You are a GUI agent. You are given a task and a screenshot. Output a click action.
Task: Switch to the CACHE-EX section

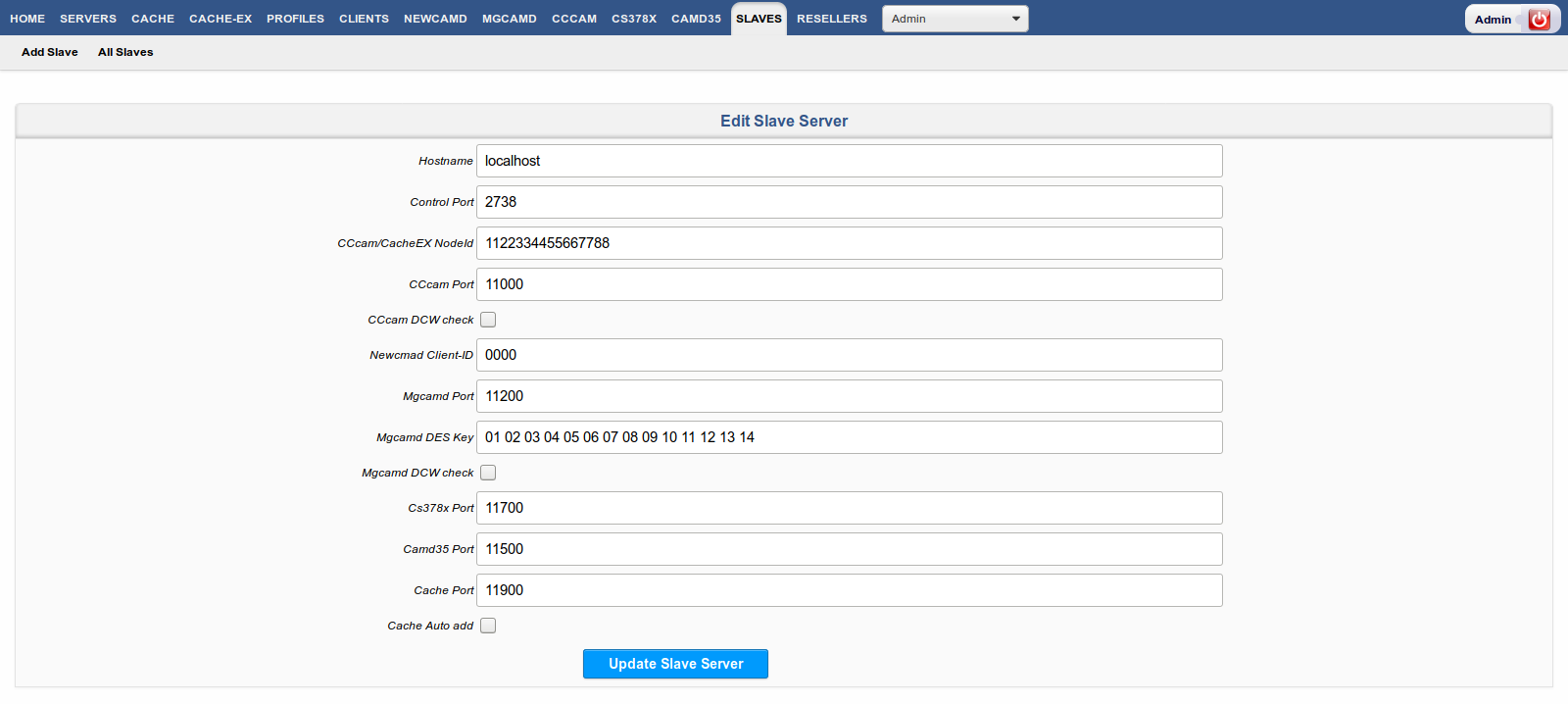click(x=220, y=19)
